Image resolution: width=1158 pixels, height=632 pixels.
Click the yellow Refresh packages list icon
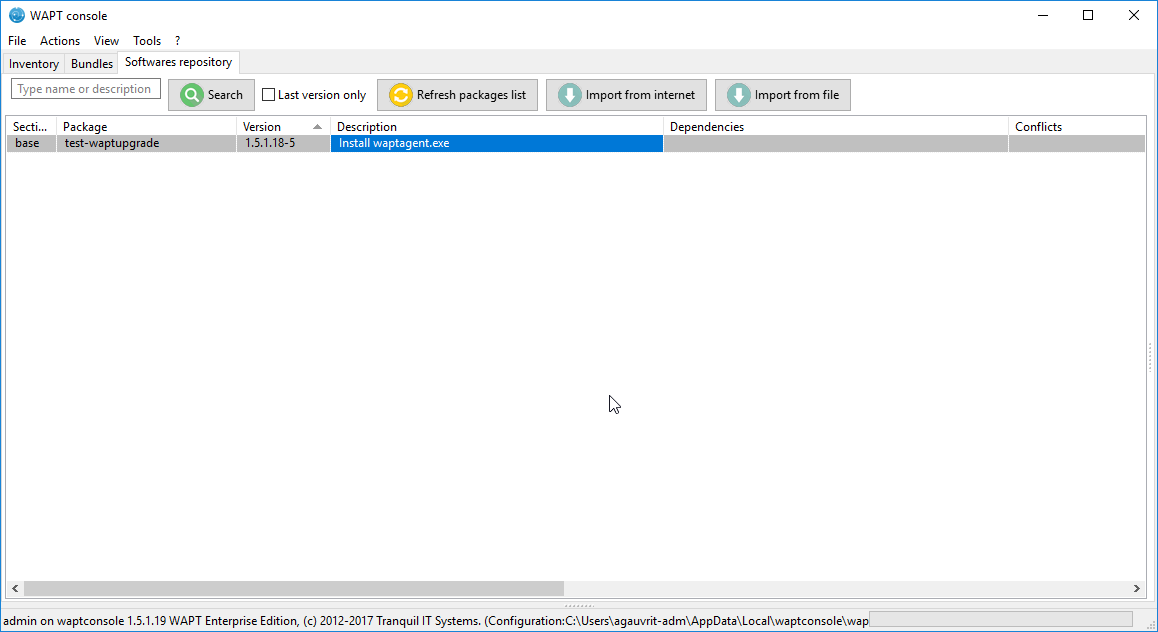400,95
